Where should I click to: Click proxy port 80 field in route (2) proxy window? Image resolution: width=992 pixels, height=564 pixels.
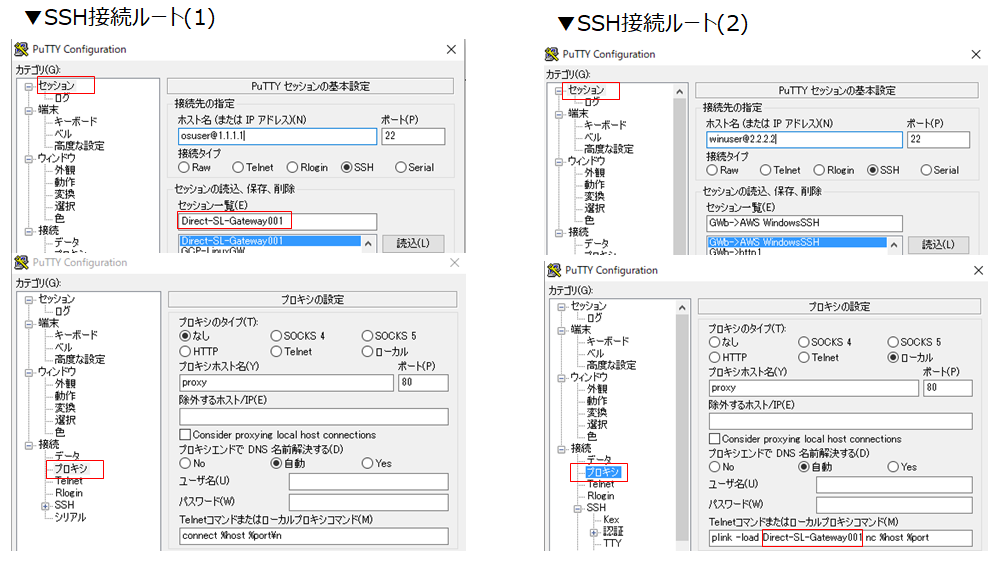(x=948, y=387)
